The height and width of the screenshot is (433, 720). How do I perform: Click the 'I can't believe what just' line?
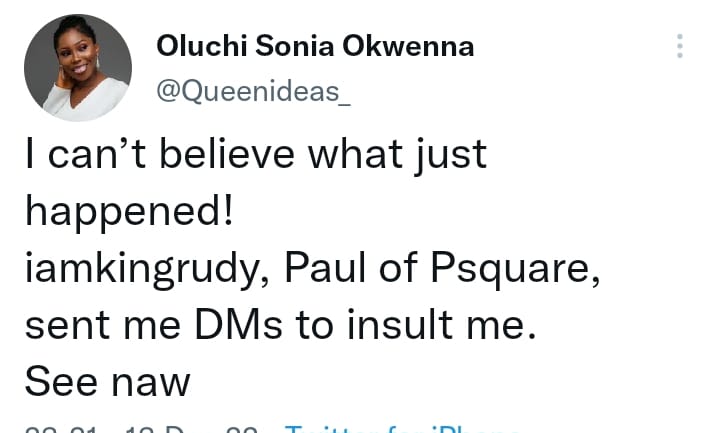[x=256, y=154]
